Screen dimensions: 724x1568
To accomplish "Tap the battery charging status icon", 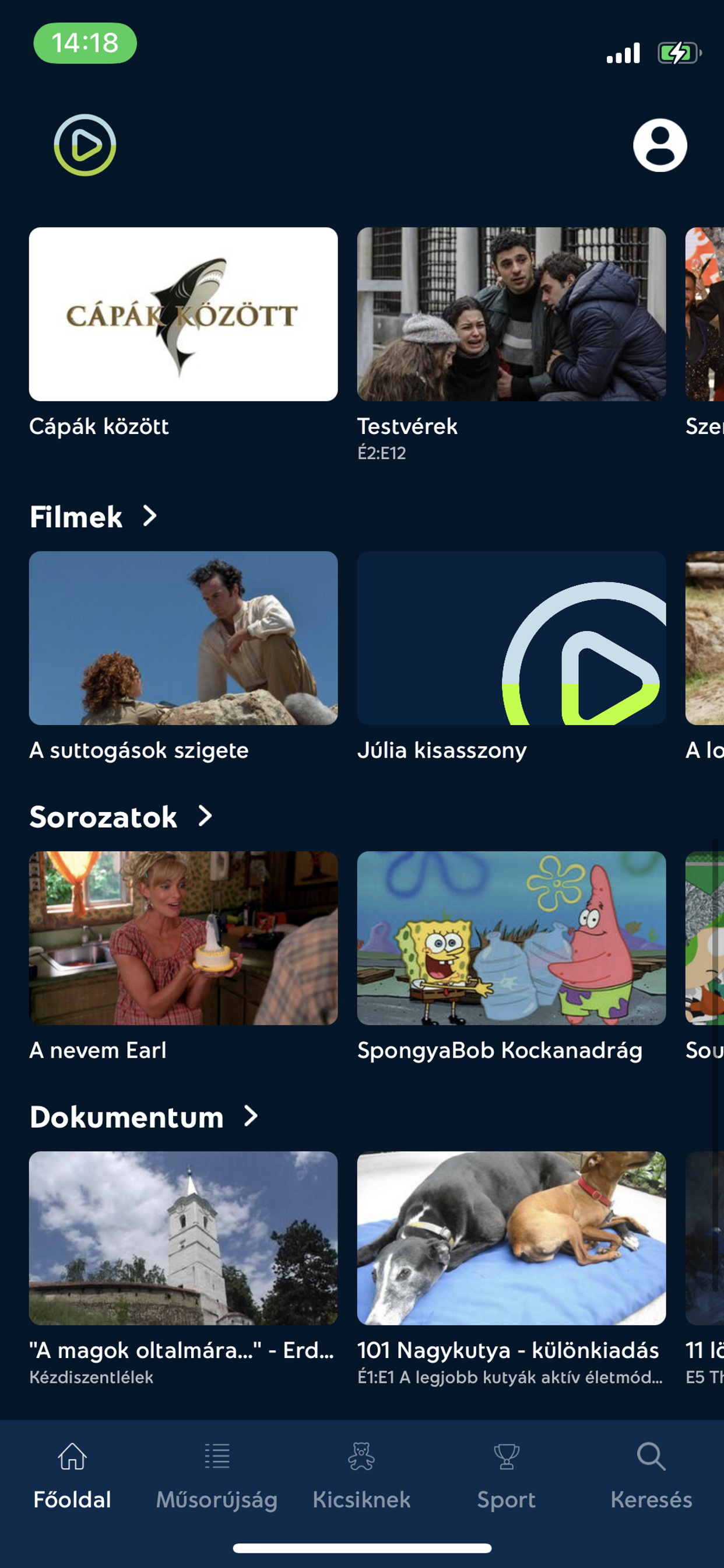I will pos(680,53).
